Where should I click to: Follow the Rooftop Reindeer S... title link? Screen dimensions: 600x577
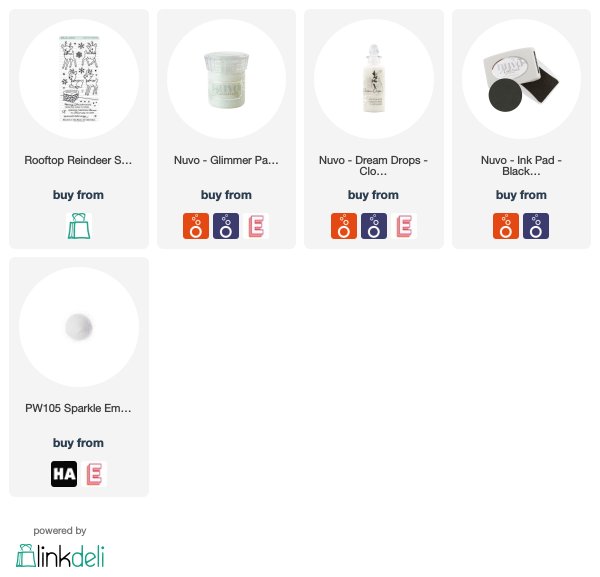pos(78,160)
